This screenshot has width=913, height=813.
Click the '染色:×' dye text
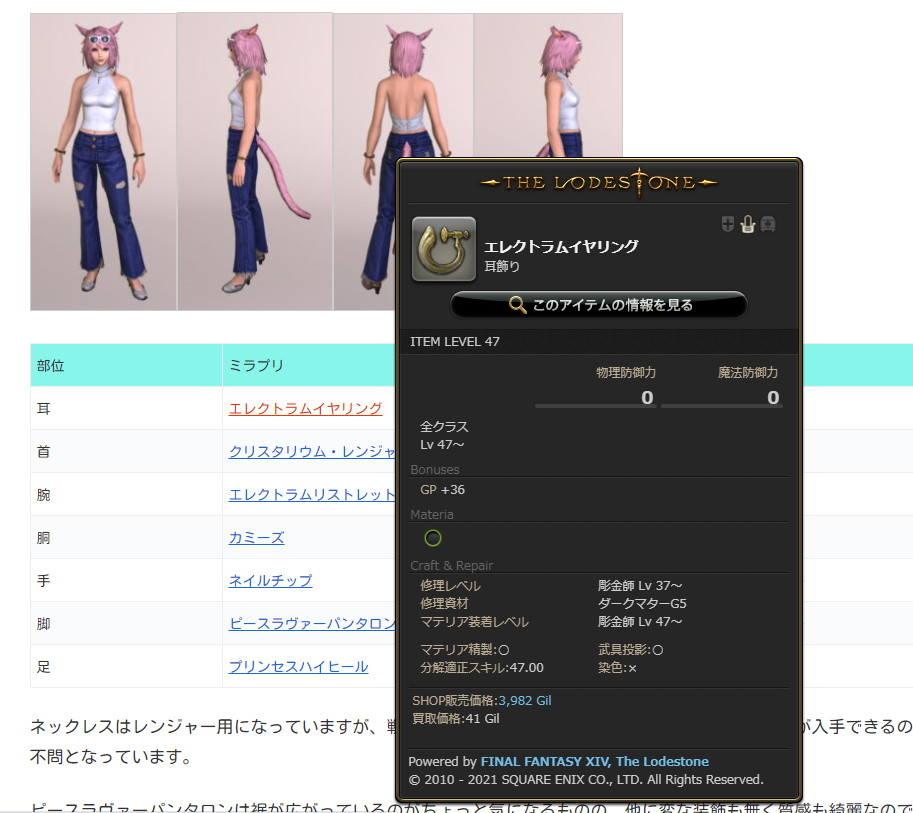pyautogui.click(x=617, y=667)
